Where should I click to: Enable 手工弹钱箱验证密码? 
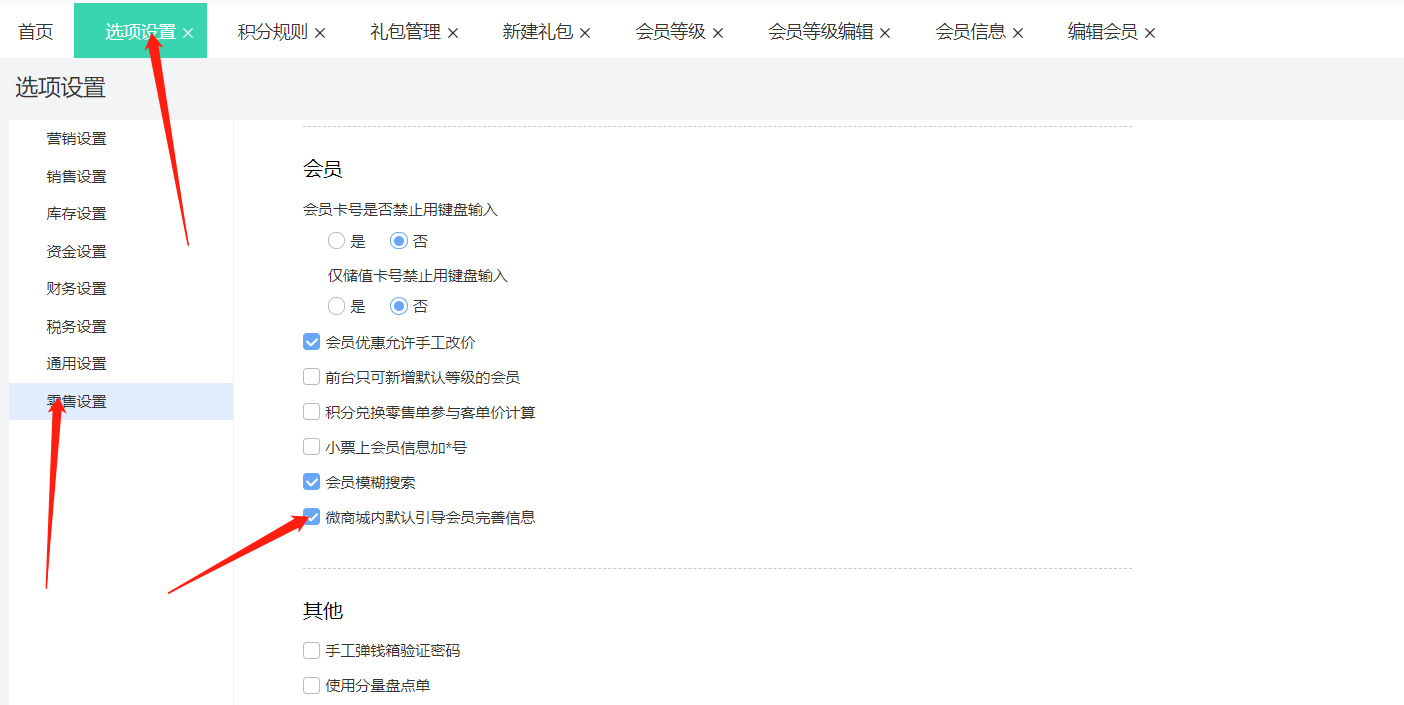[311, 650]
